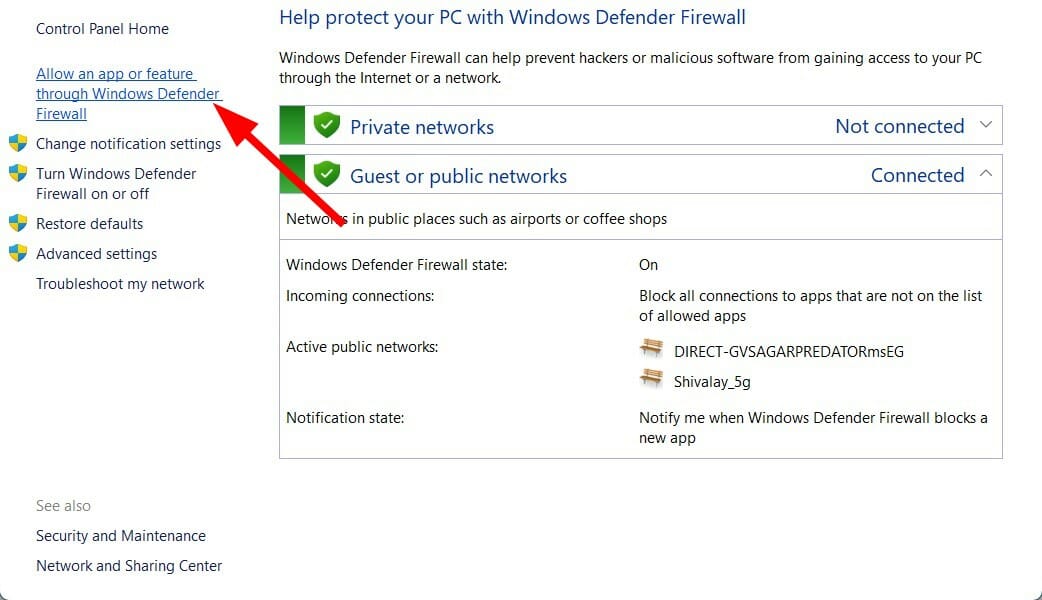The image size is (1042, 600).
Task: Expand the Private networks section chevron
Action: point(986,125)
